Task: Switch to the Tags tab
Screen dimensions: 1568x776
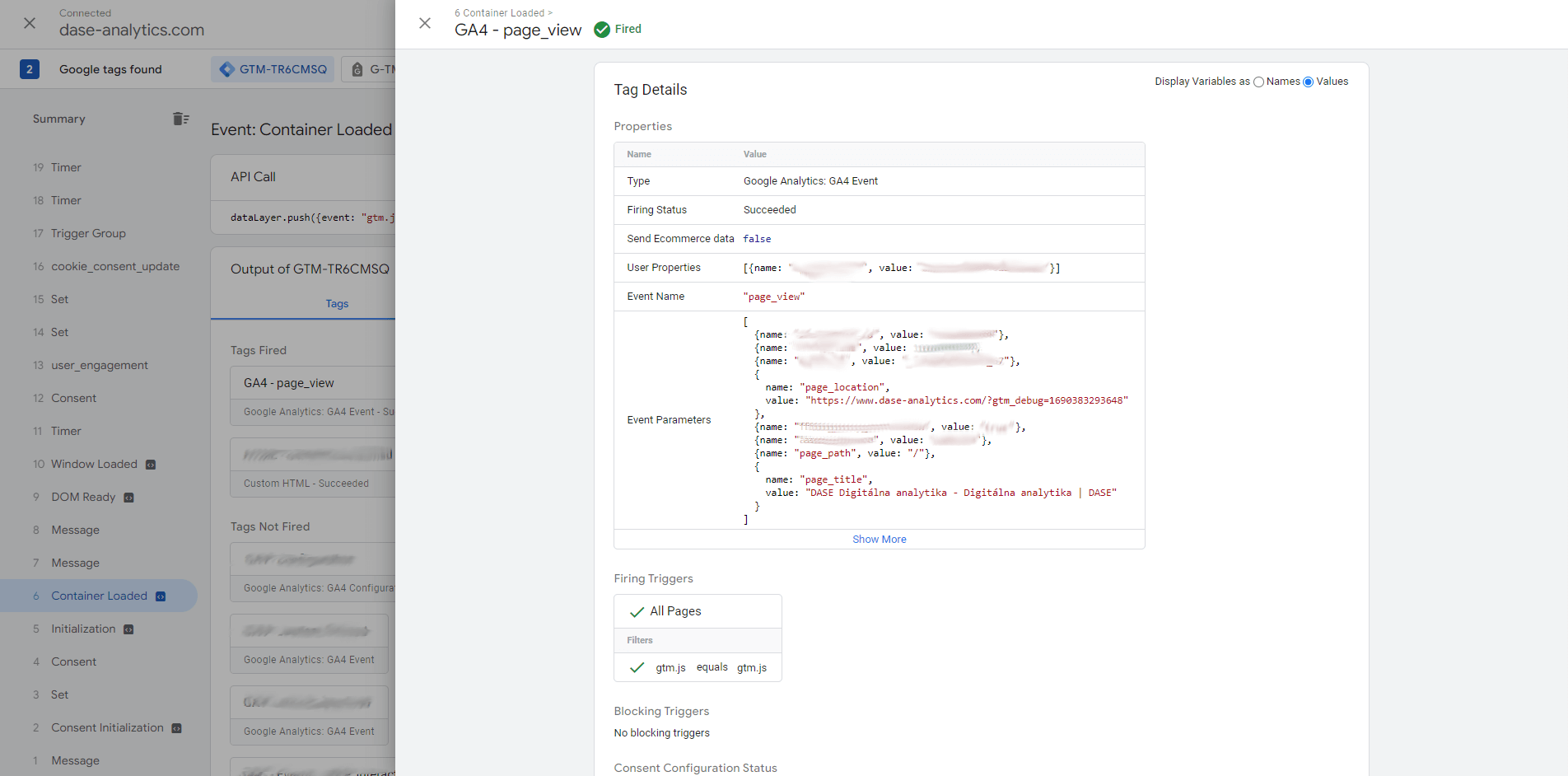Action: [337, 304]
